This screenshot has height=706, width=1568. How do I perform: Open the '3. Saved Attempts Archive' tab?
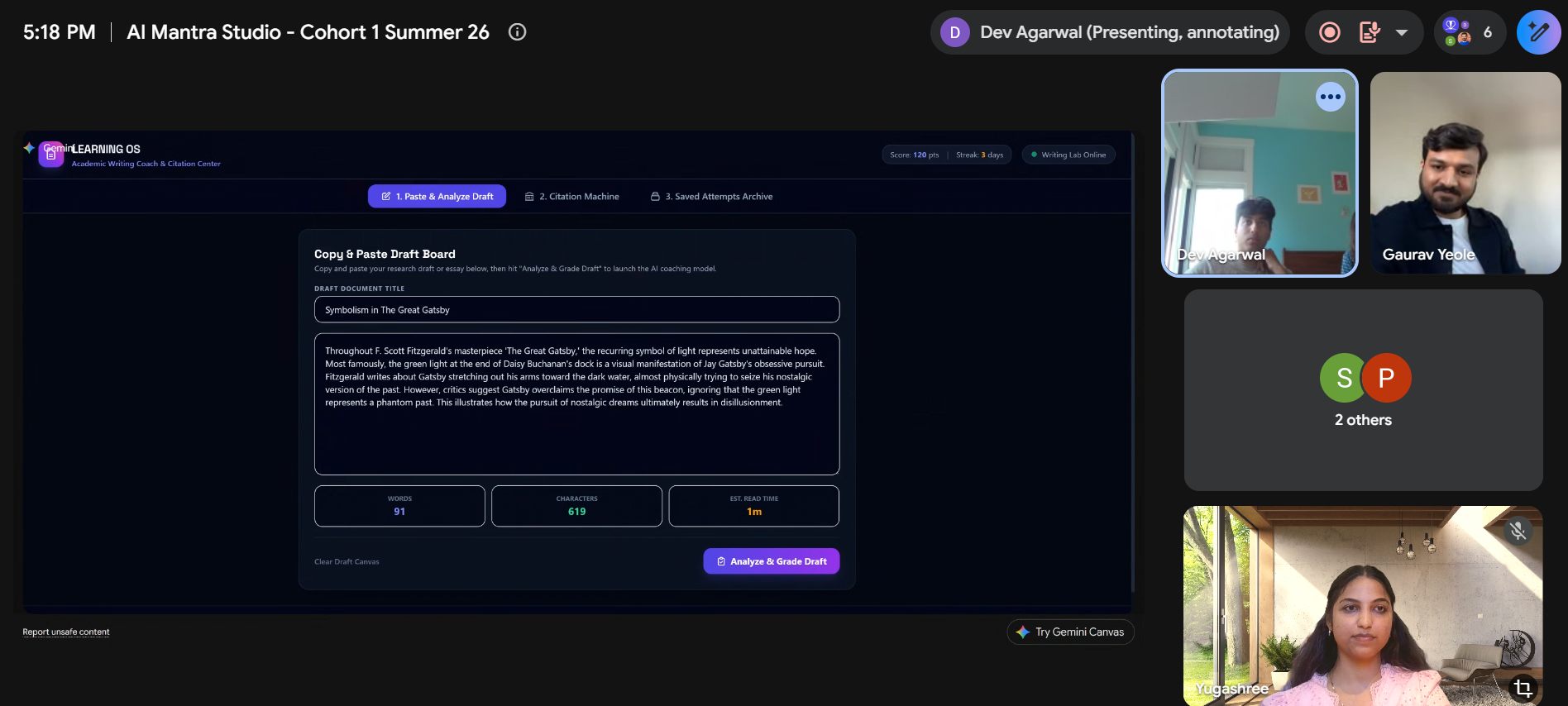[712, 197]
